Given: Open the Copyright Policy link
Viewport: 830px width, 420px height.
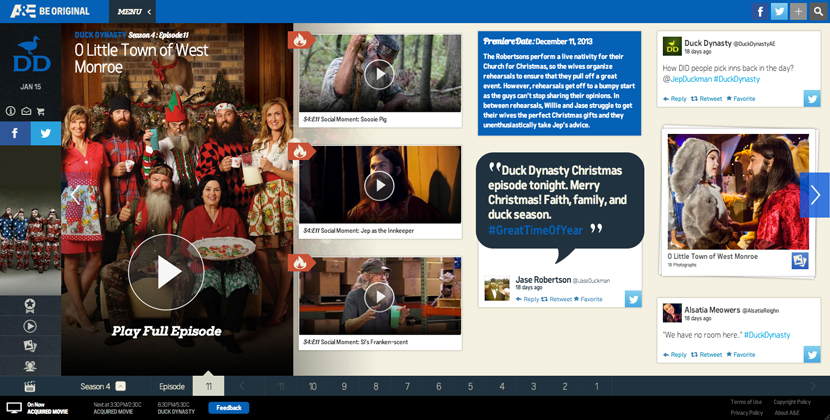Looking at the screenshot, I should (792, 402).
